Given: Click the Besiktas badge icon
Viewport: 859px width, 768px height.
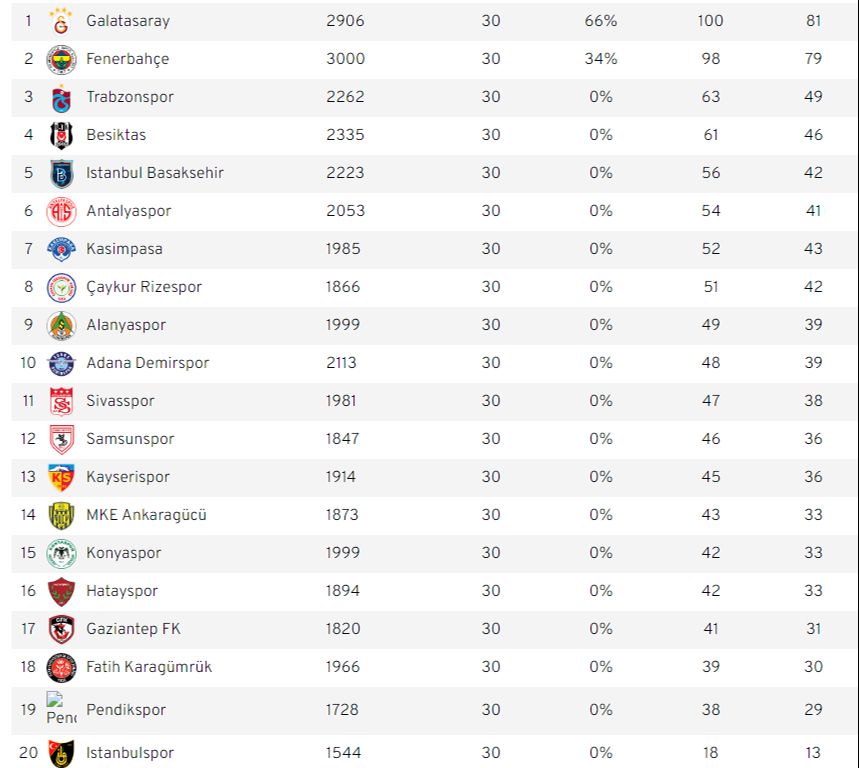Looking at the screenshot, I should click(x=61, y=135).
